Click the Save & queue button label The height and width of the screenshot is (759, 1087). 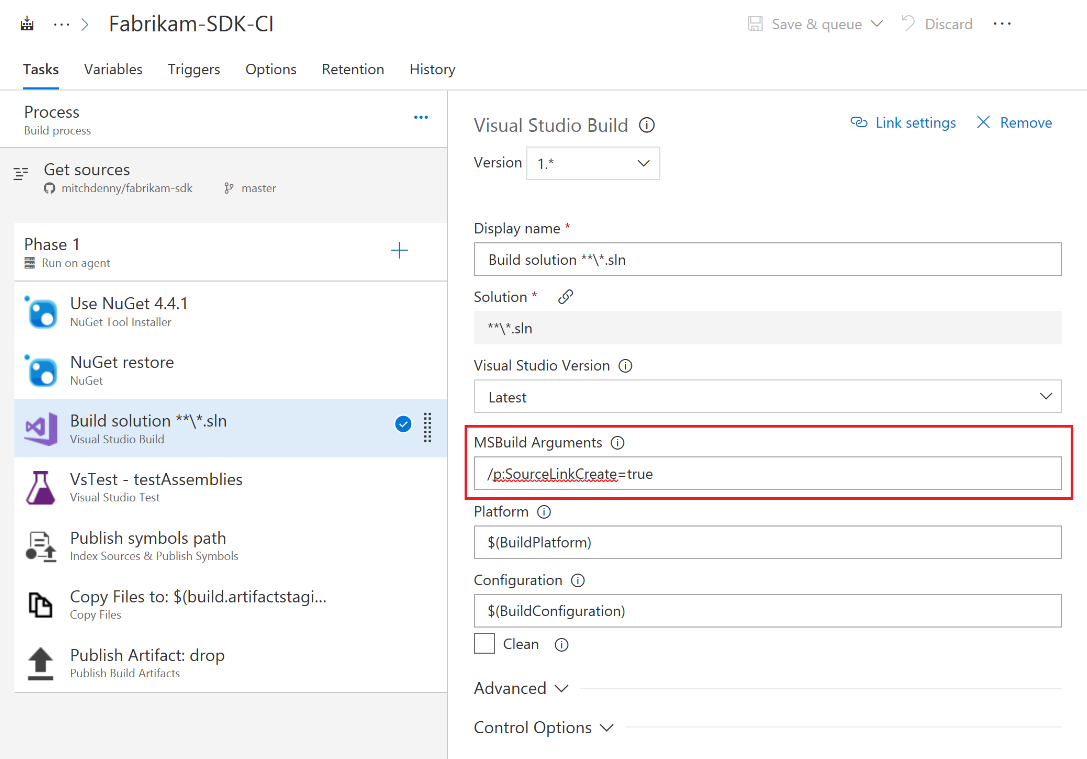tap(817, 24)
